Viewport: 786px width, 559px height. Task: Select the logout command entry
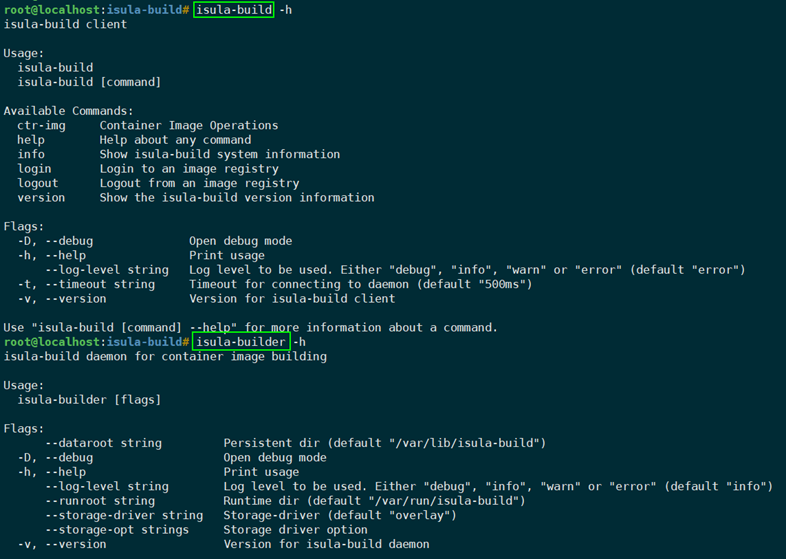coord(38,184)
